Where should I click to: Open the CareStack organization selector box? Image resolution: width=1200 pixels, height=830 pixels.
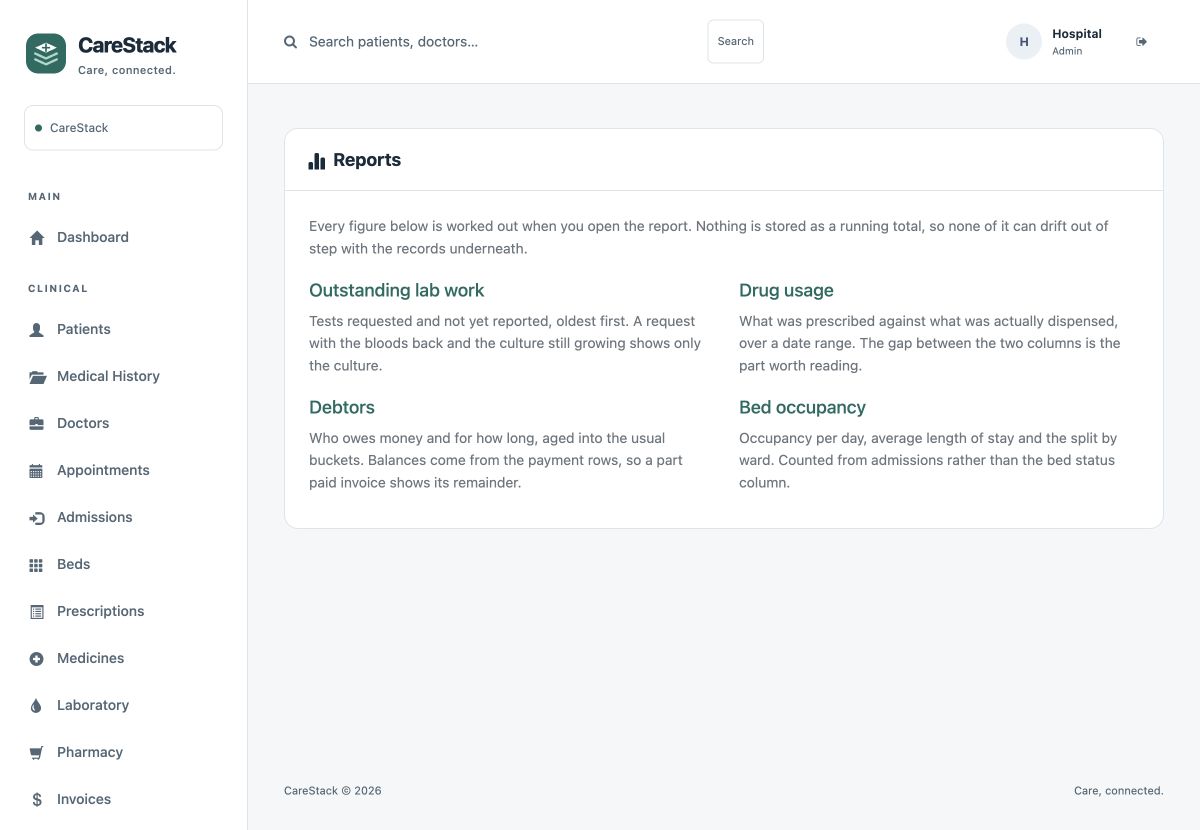[x=124, y=128]
